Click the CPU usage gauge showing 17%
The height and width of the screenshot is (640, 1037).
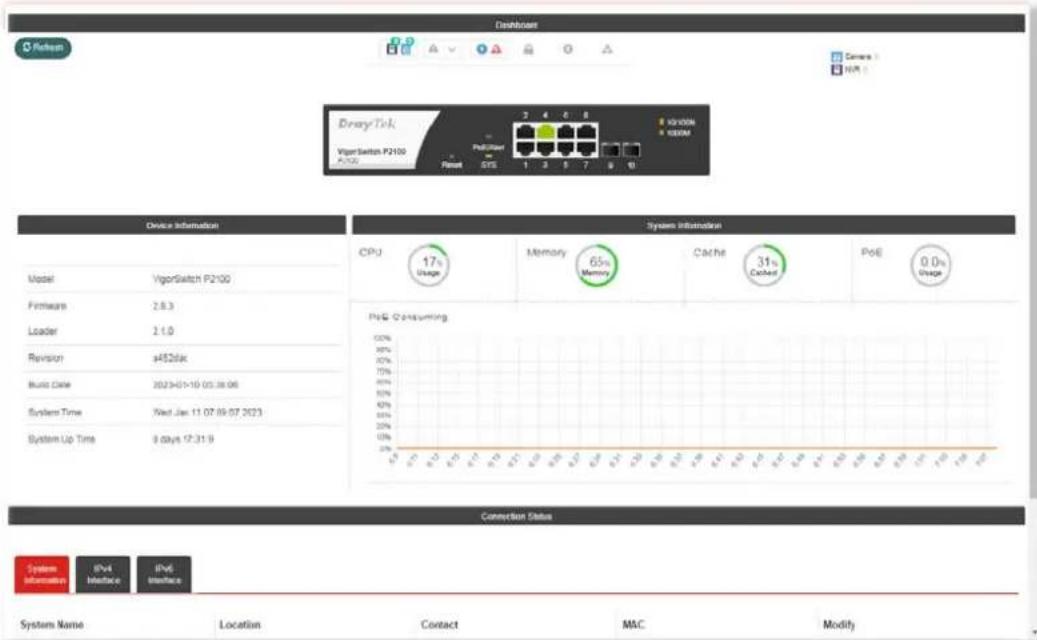(429, 266)
